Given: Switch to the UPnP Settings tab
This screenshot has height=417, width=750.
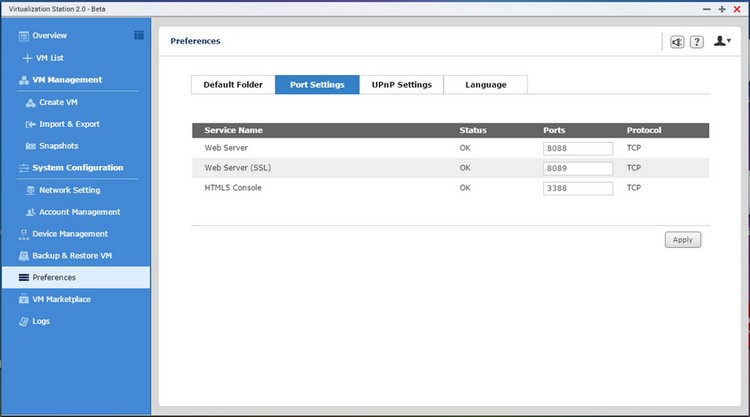Looking at the screenshot, I should (401, 85).
